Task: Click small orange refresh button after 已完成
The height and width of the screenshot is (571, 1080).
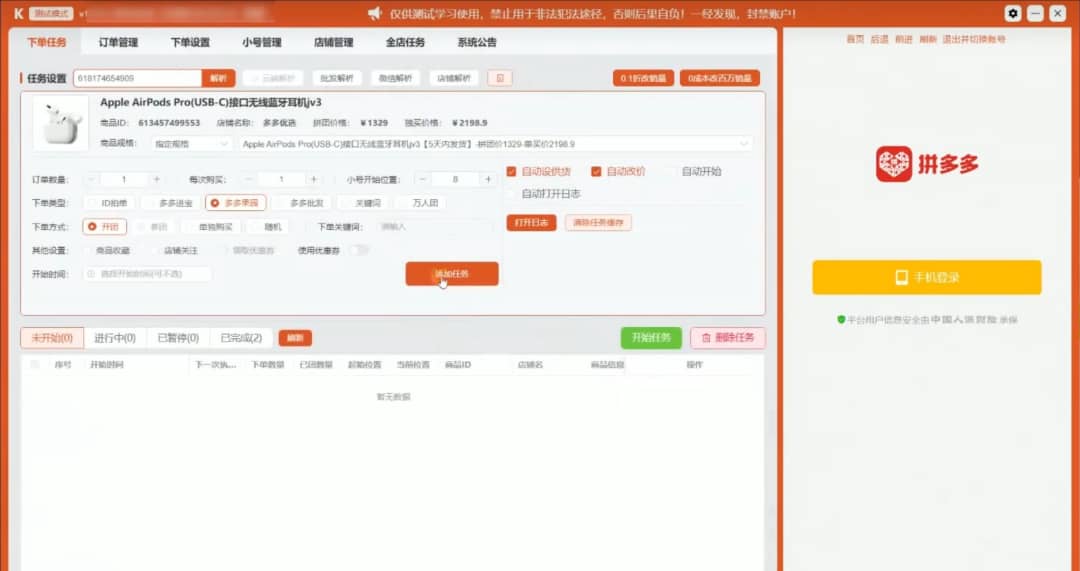Action: pyautogui.click(x=295, y=338)
